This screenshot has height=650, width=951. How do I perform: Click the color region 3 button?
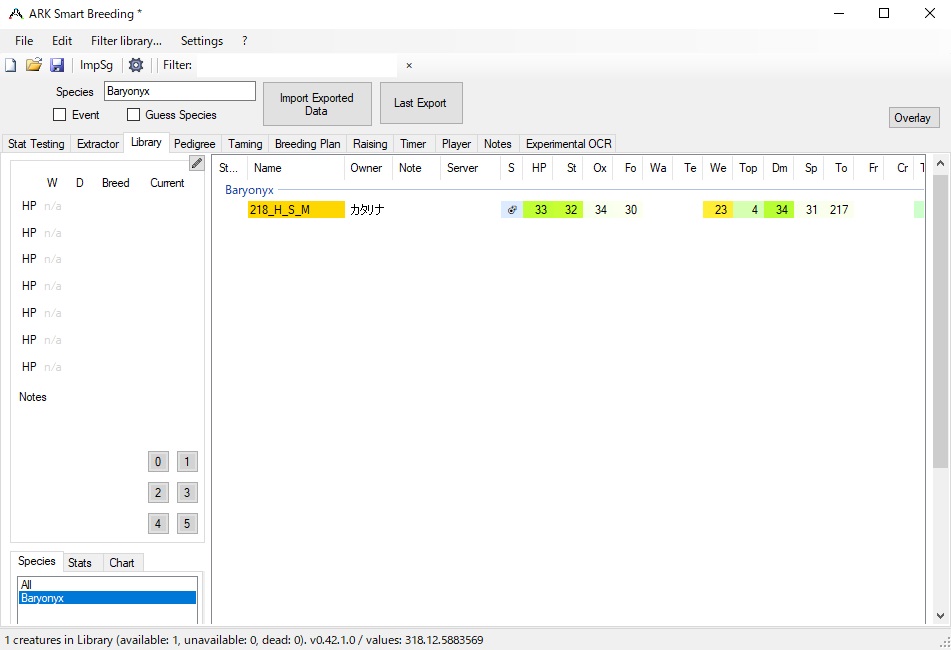(x=187, y=492)
